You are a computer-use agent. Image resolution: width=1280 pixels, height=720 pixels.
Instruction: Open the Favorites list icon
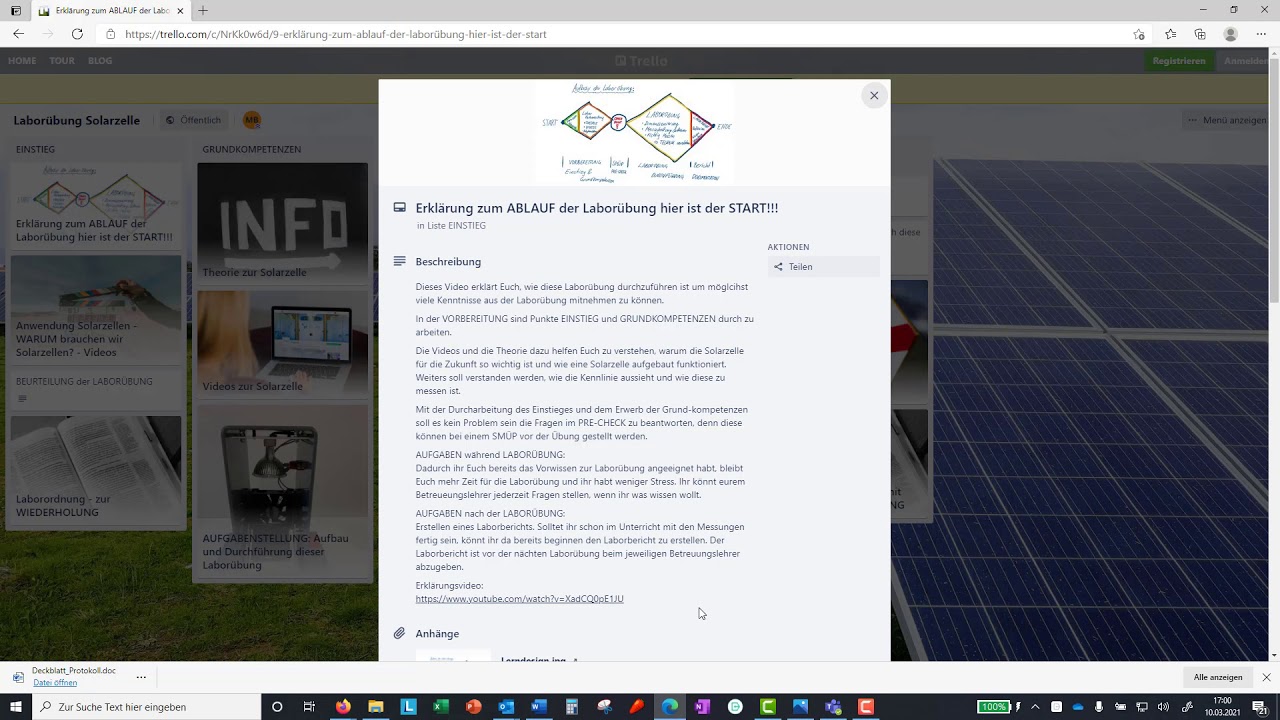pos(1170,34)
